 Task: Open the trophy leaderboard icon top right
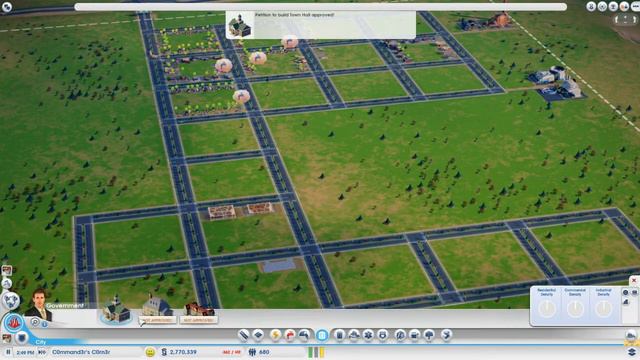pyautogui.click(x=613, y=6)
